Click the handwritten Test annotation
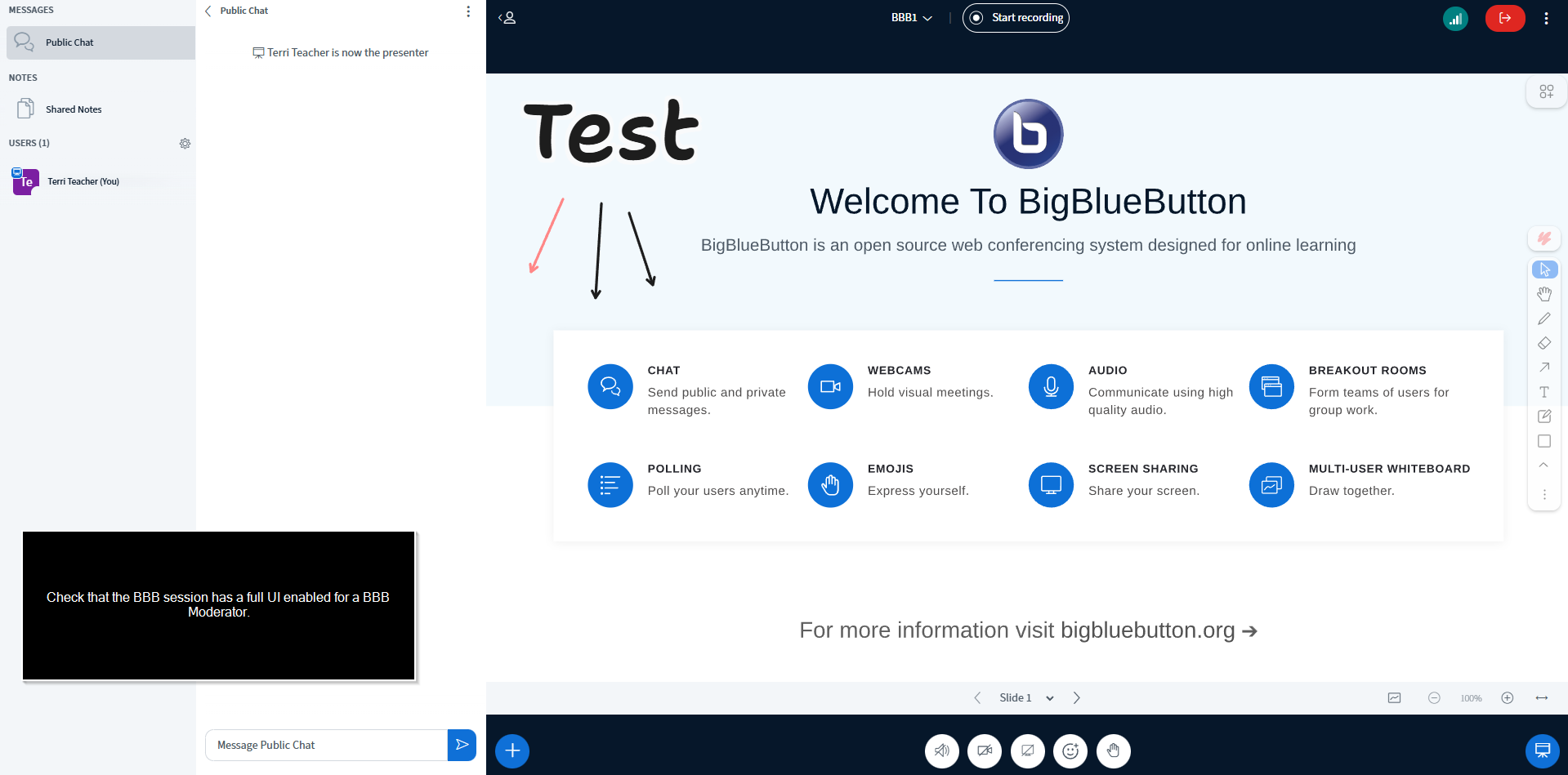Viewport: 1568px width, 775px height. 611,131
